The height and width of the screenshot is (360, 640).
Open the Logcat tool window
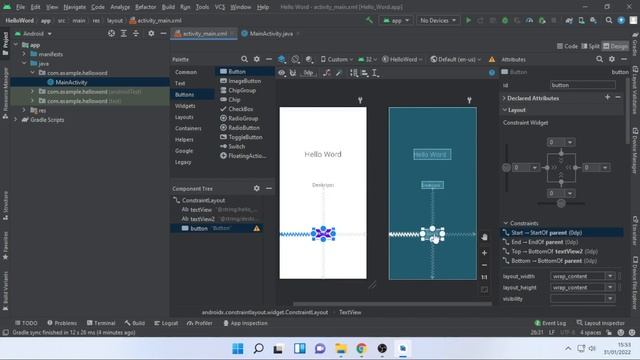[166, 323]
